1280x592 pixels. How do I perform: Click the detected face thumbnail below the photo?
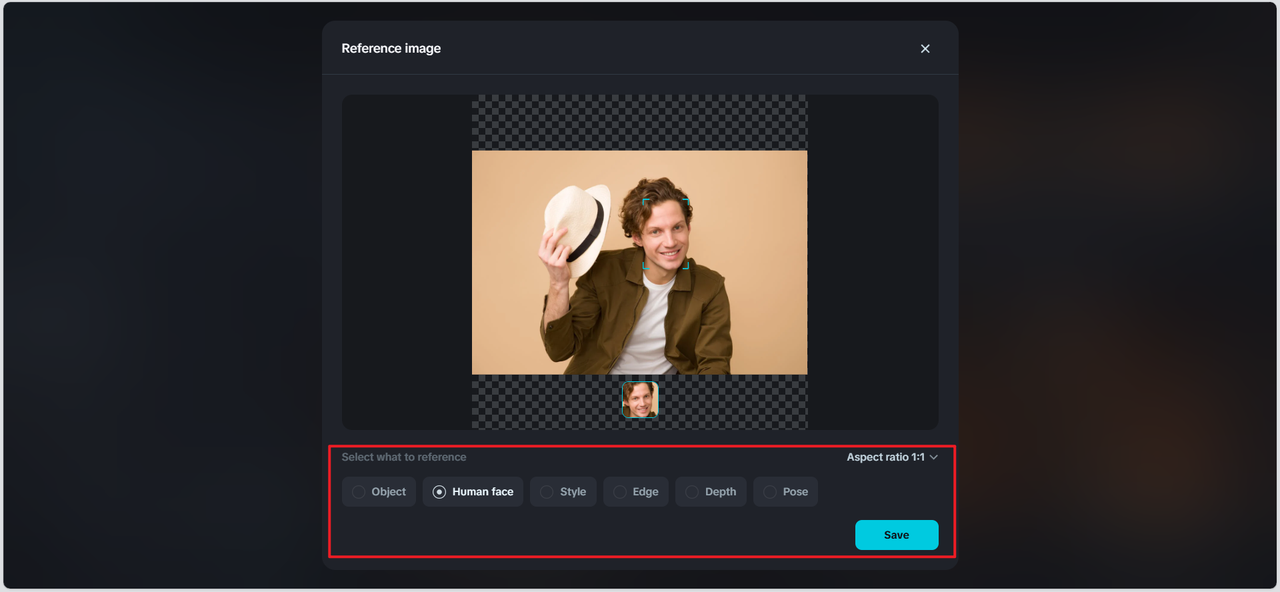[x=640, y=400]
